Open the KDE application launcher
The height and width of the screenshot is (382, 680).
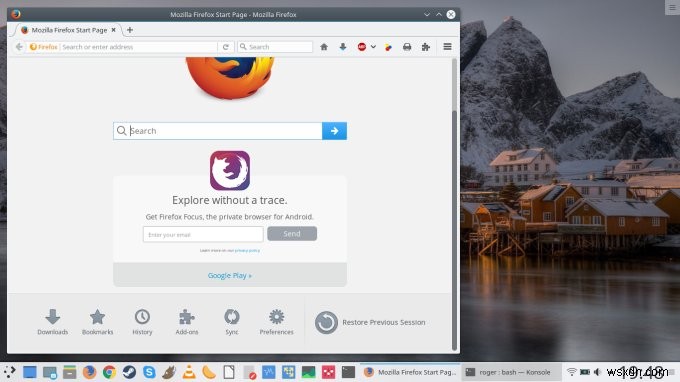point(10,372)
